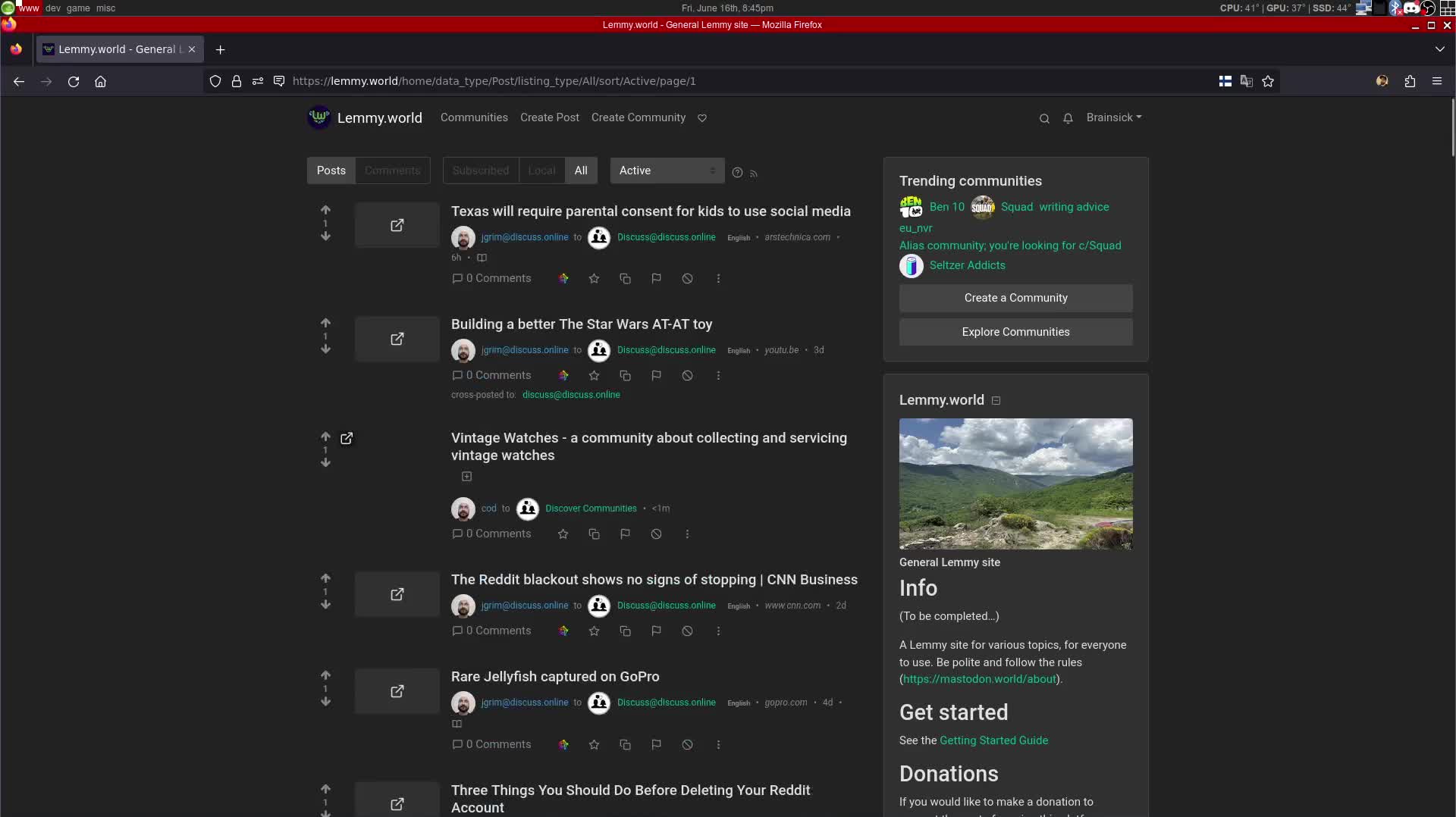Select the All listing filter
Viewport: 1456px width, 817px height.
[x=581, y=171]
